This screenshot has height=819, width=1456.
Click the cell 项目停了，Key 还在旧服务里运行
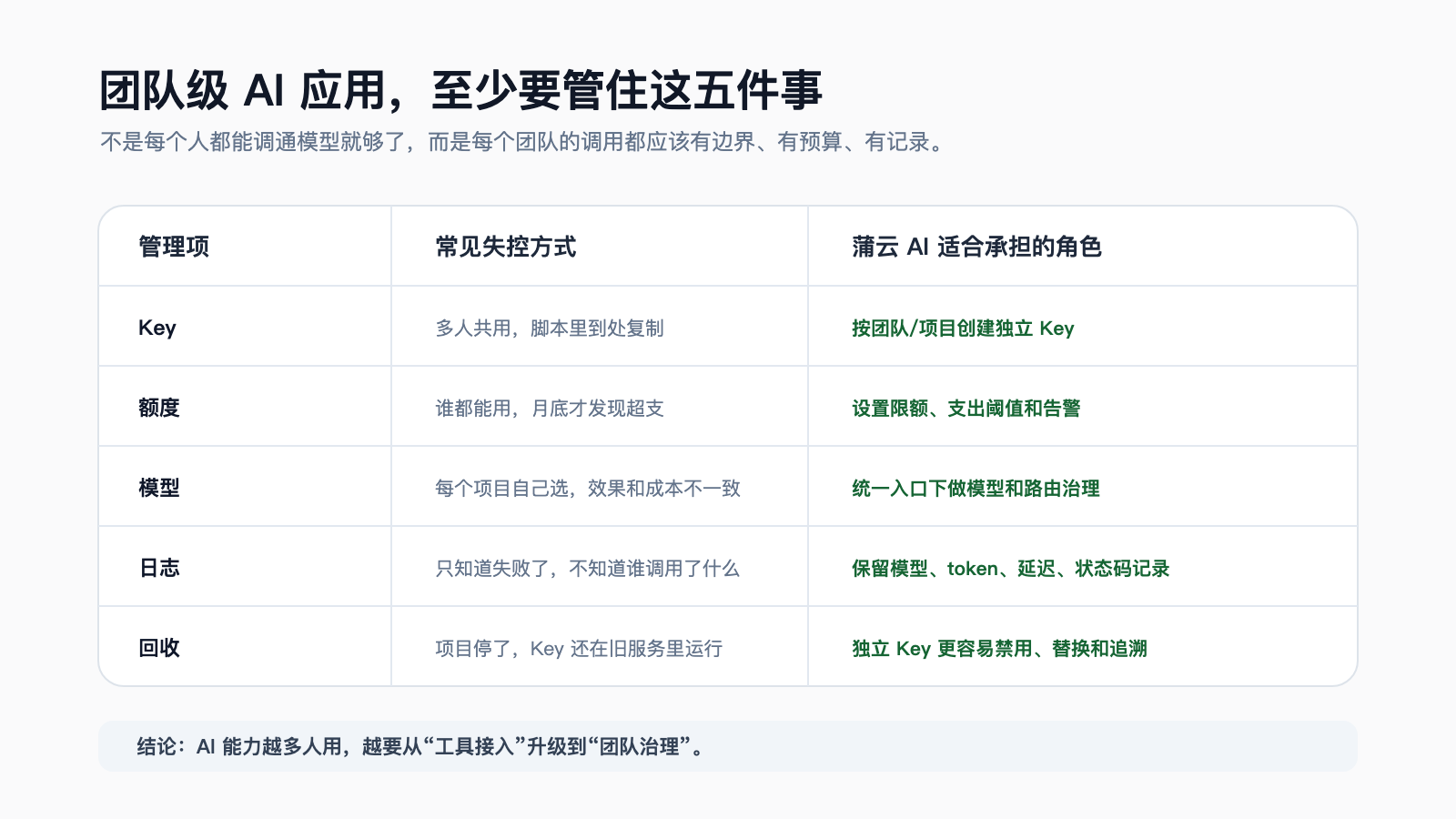click(x=579, y=648)
